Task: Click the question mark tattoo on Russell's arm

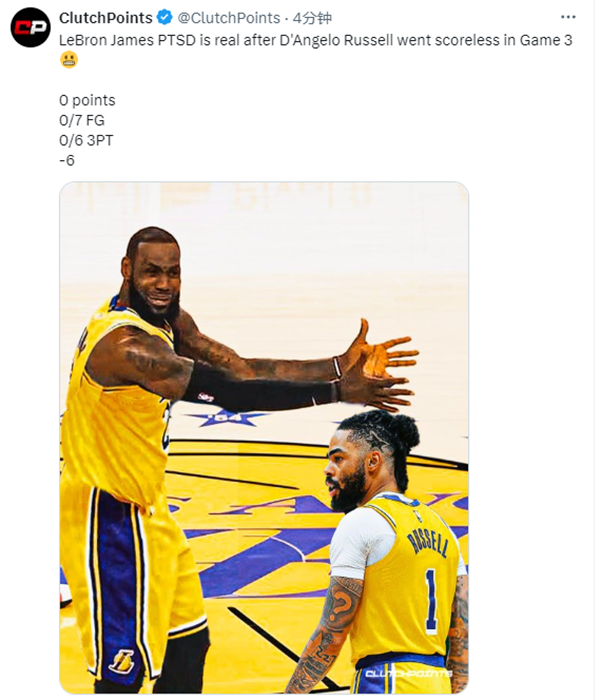Action: 341,606
